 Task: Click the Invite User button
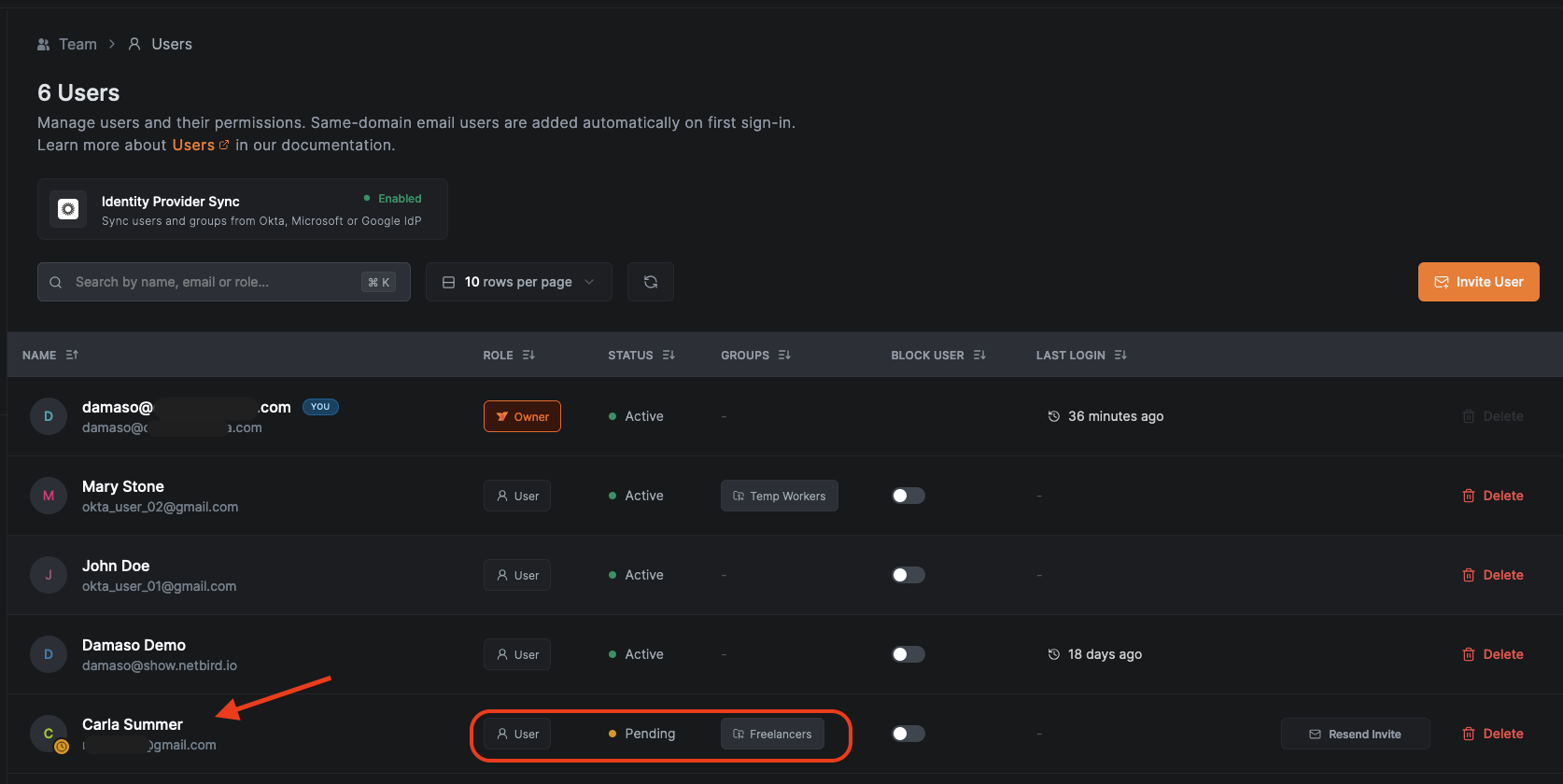[1478, 282]
